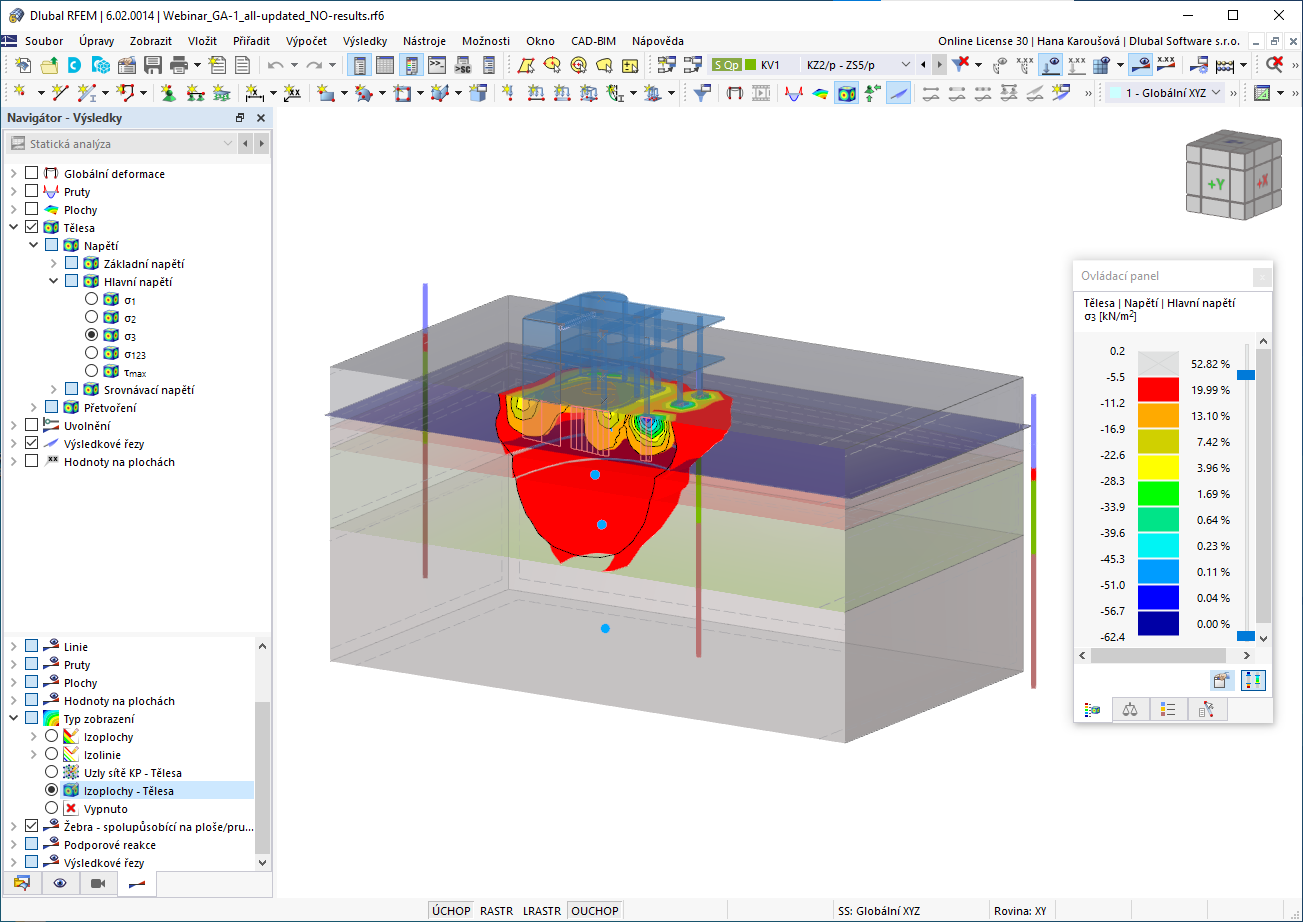Check the Globální deformace checkbox
Image resolution: width=1303 pixels, height=922 pixels.
tap(32, 174)
